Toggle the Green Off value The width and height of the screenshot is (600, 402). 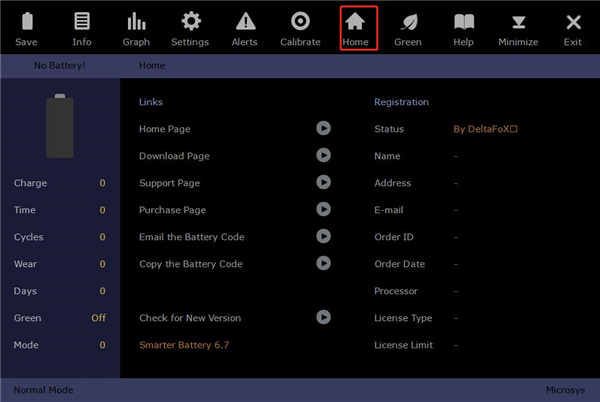point(98,318)
